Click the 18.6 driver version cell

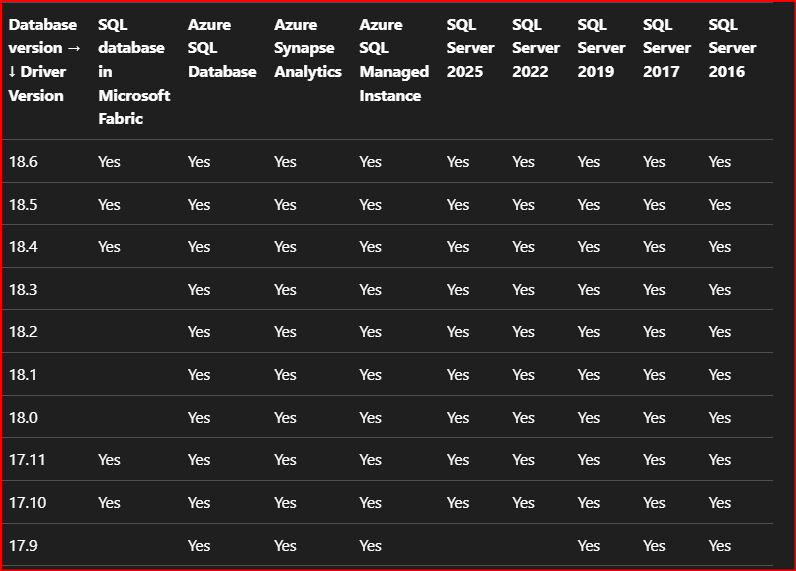coord(23,162)
